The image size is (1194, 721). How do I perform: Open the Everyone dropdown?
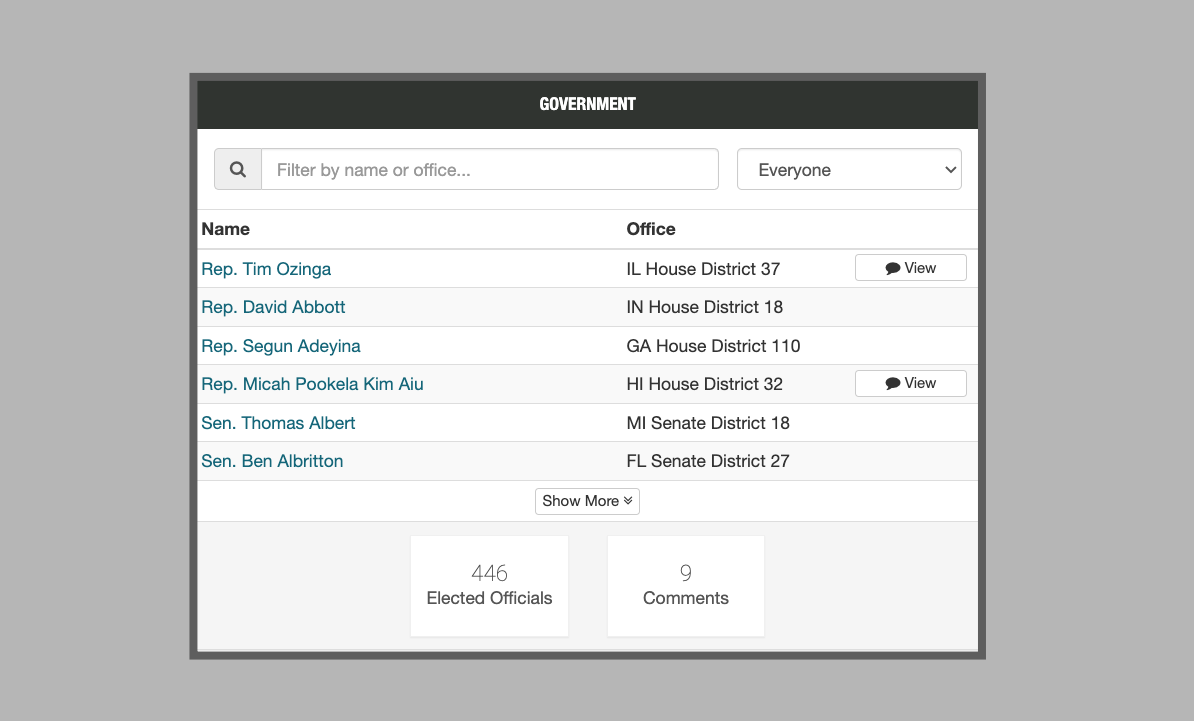[849, 170]
